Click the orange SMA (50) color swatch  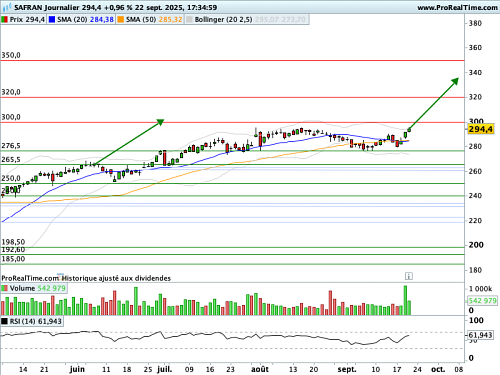(x=120, y=20)
